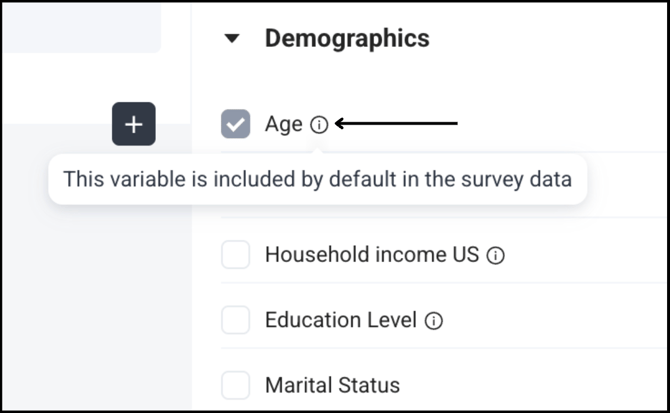Viewport: 670px width, 413px height.
Task: Show info for Education Level
Action: tap(433, 321)
